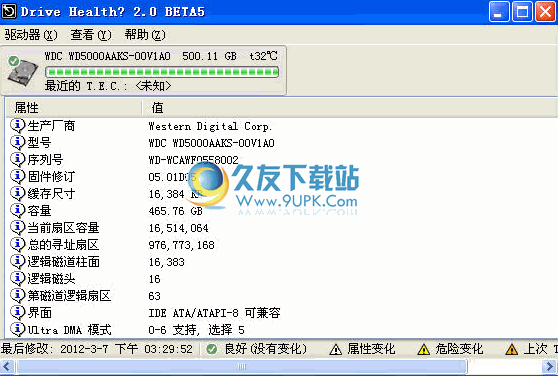Screen dimensions: 558x376
Task: Click the info icon beside 总的寻址扇区
Action: (x=17, y=245)
